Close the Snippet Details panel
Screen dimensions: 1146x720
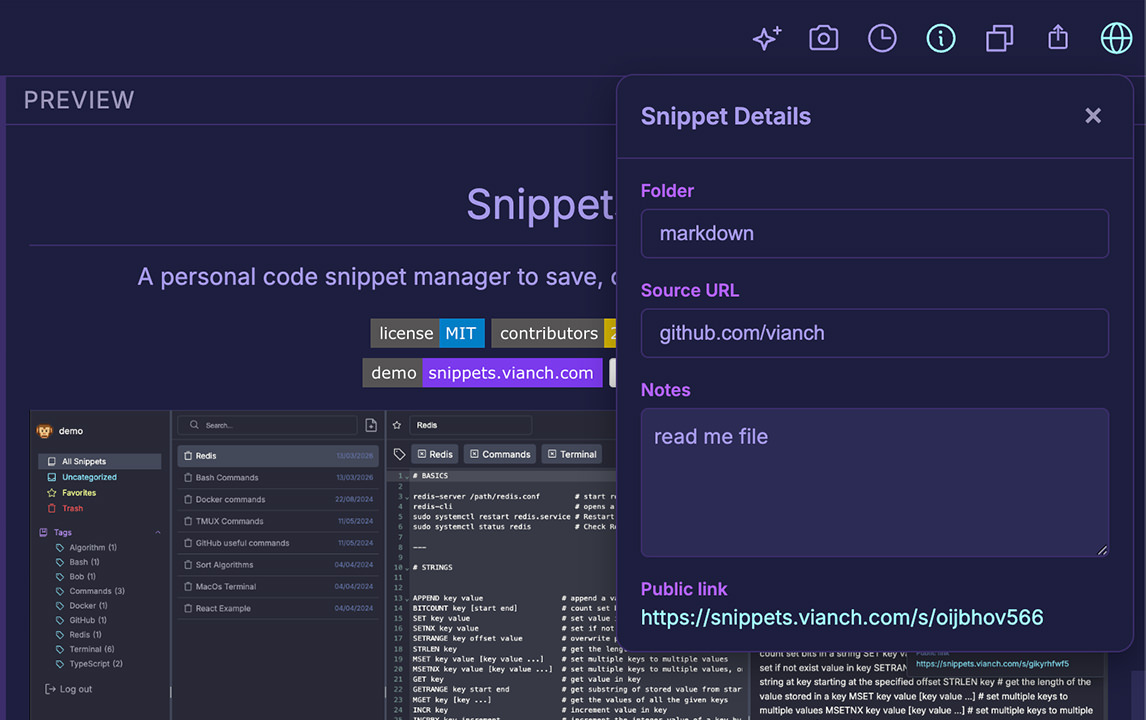(x=1093, y=115)
